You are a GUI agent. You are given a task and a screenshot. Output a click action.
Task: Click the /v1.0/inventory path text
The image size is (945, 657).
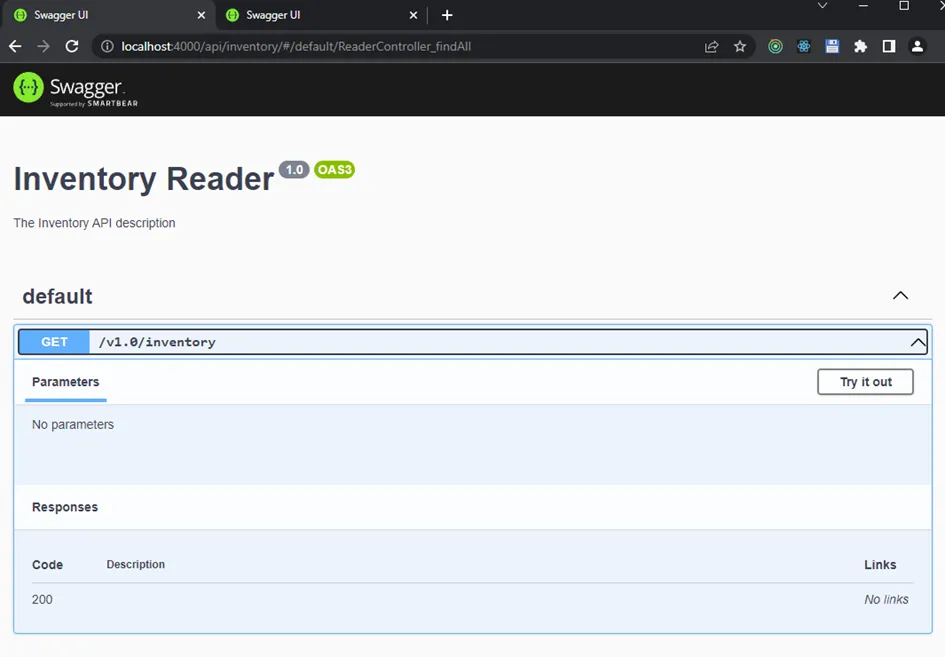tap(157, 342)
